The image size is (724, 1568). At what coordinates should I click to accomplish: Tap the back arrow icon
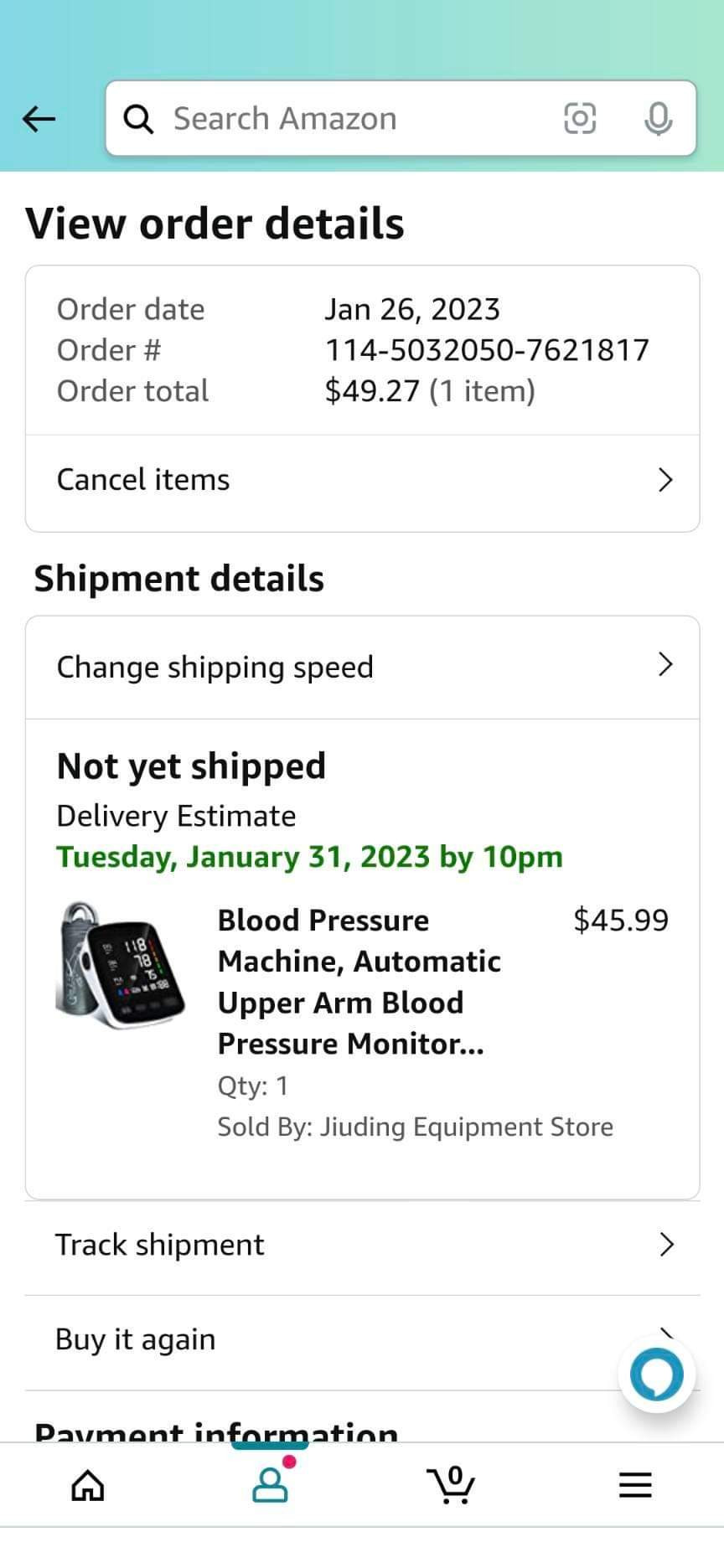(39, 119)
